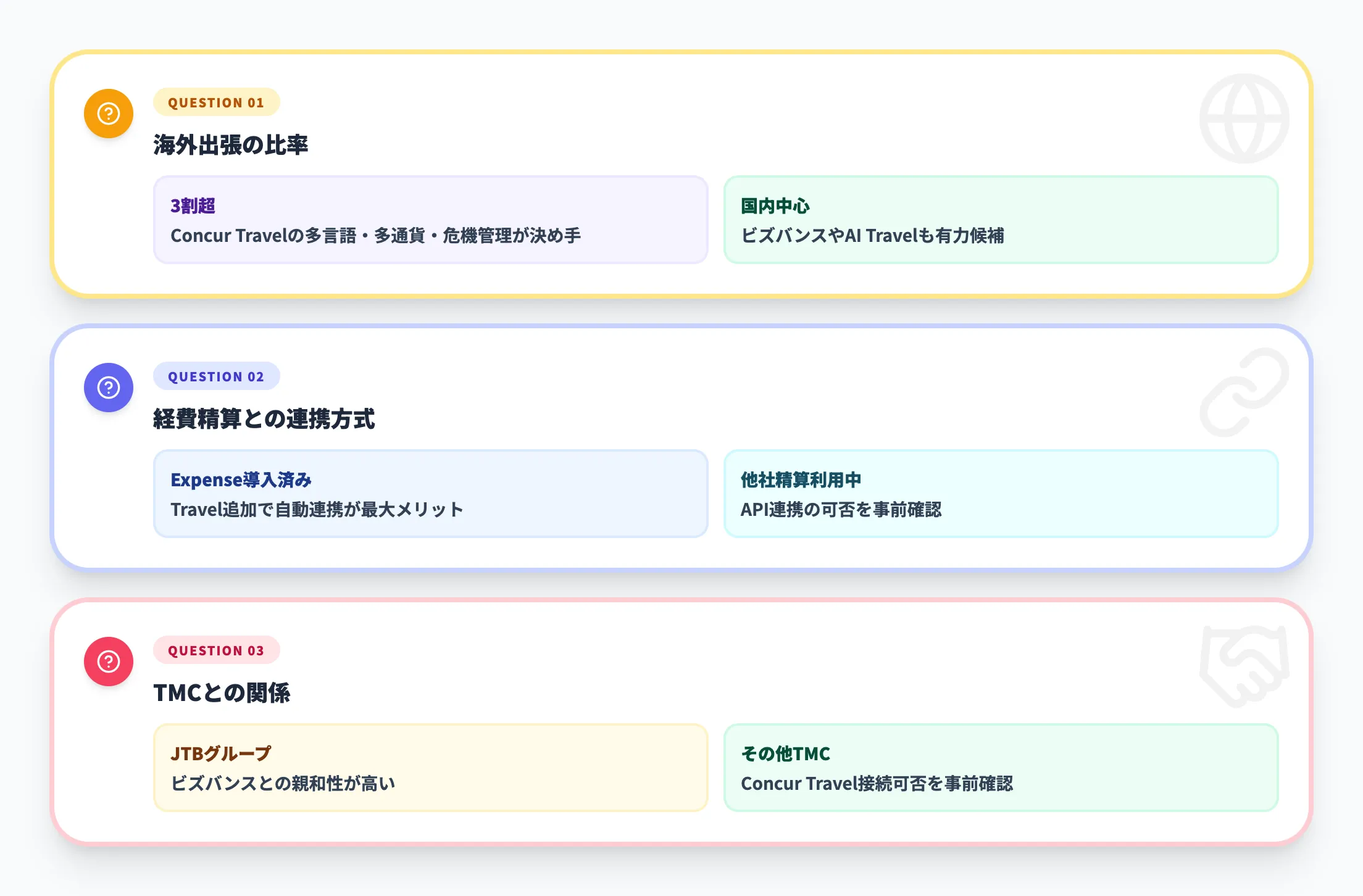Switch to the QUESTION 03 badge
1363x896 pixels.
click(217, 650)
